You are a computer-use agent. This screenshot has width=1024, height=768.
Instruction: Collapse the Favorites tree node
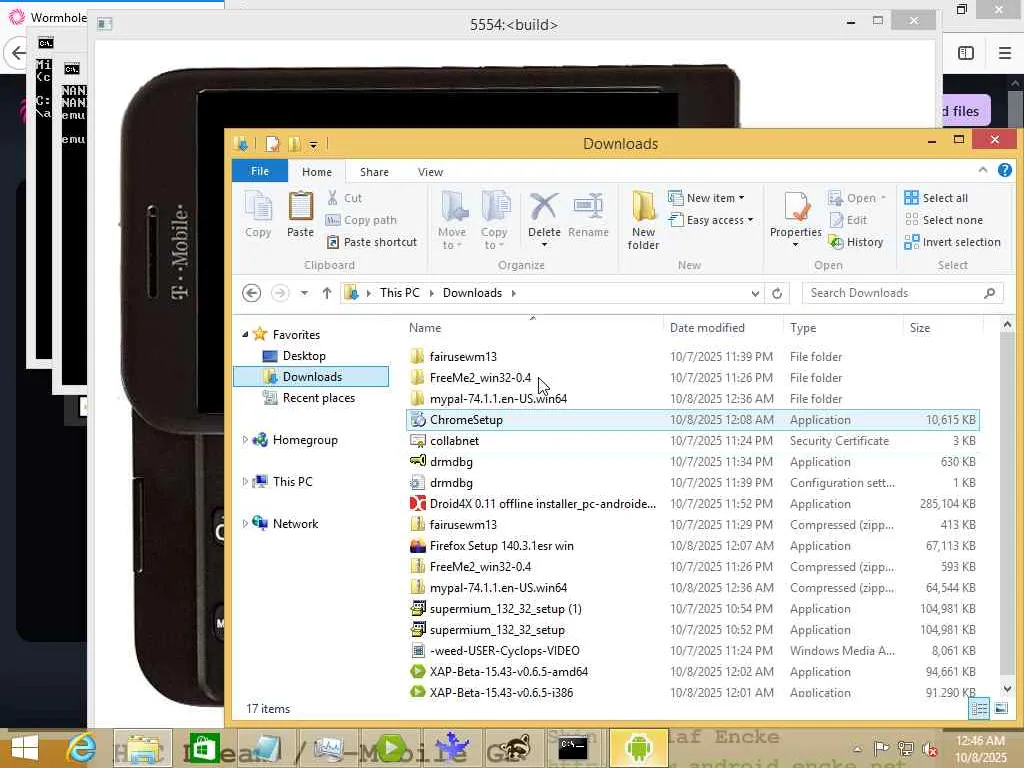click(x=245, y=334)
